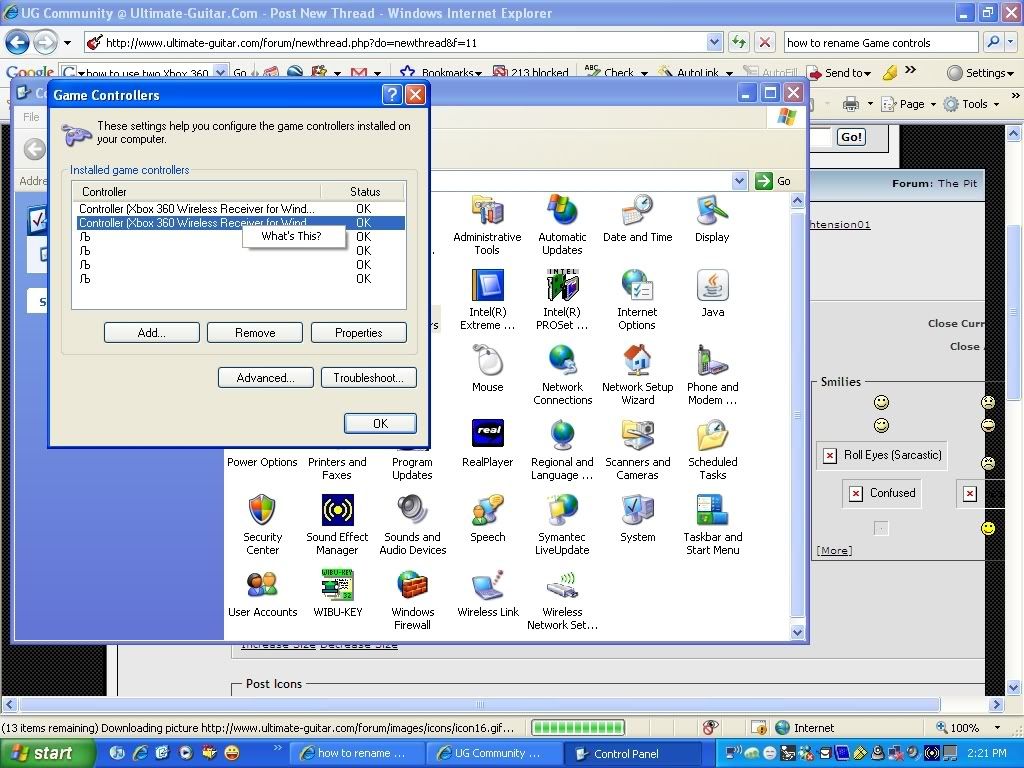Select first Xbox 360 controller row

click(x=238, y=208)
